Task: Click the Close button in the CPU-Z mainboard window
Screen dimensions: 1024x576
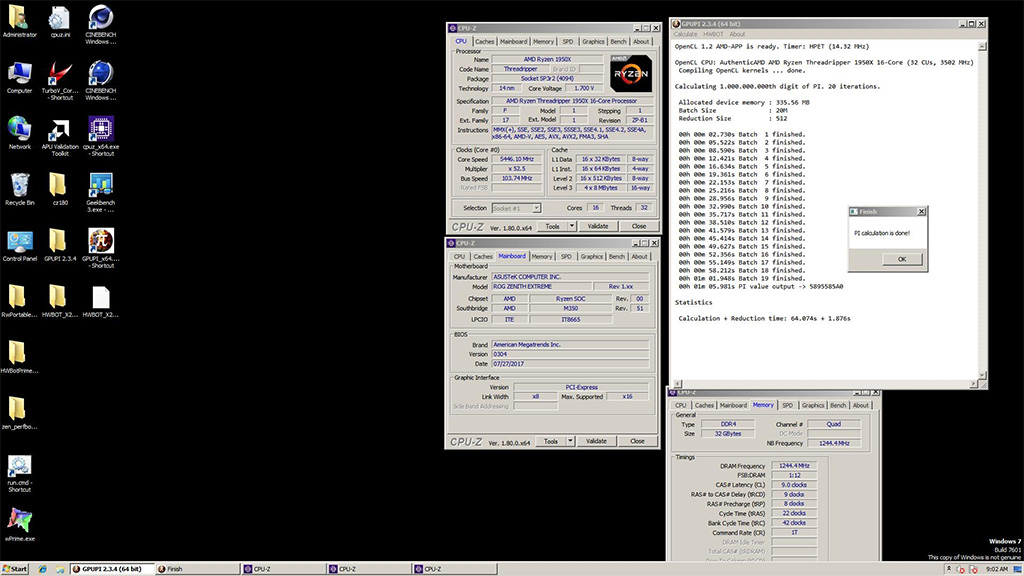Action: (637, 441)
